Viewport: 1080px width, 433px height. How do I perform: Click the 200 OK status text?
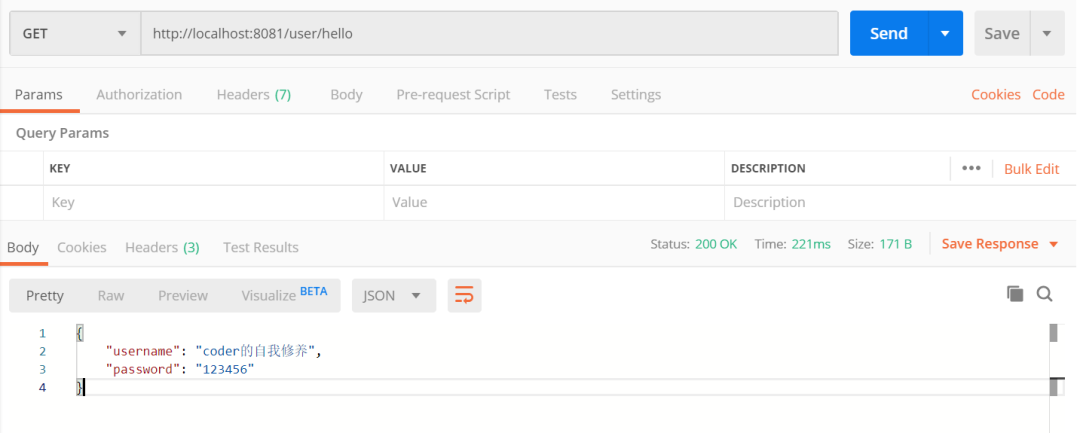[x=716, y=244]
